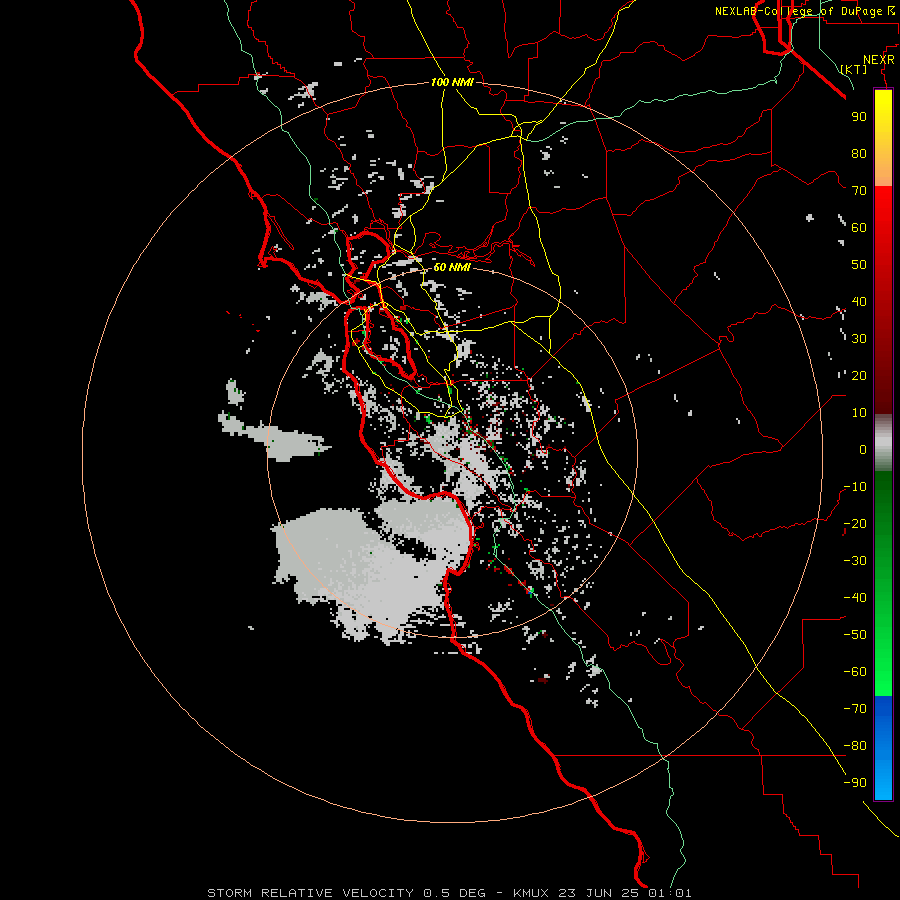The height and width of the screenshot is (900, 900).
Task: Select the 20 value on the velocity scale
Action: coord(859,375)
